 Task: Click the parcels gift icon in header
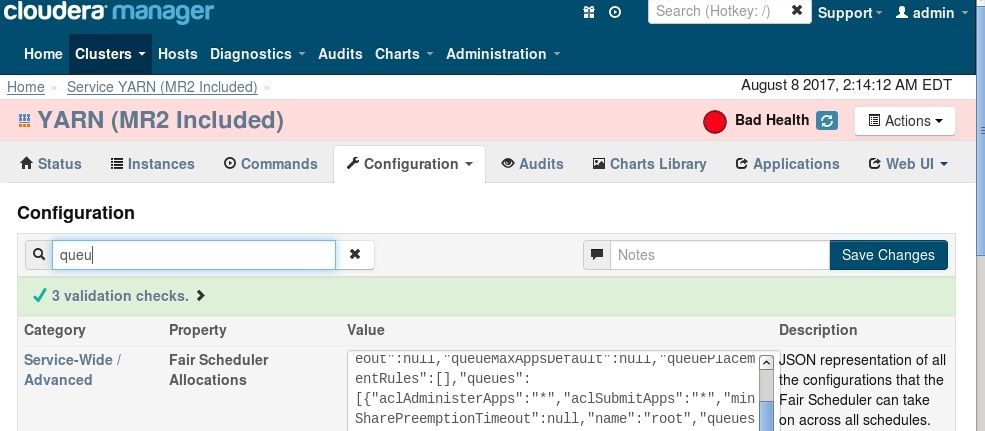(589, 12)
